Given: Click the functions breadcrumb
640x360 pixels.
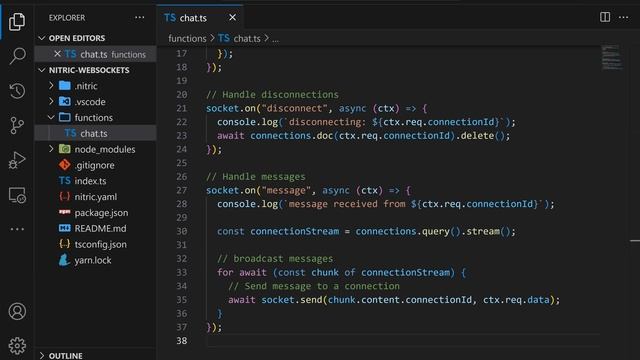Looking at the screenshot, I should pyautogui.click(x=187, y=38).
